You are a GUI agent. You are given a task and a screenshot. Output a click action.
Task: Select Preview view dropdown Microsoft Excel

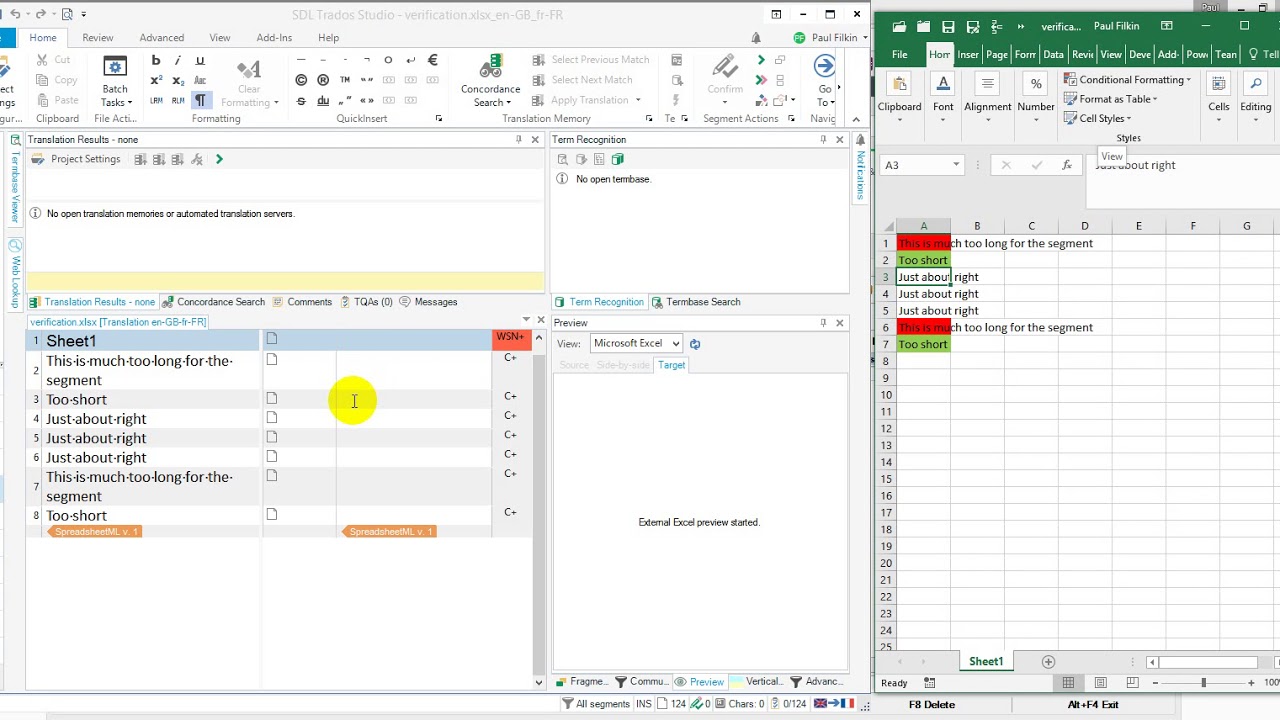click(636, 343)
